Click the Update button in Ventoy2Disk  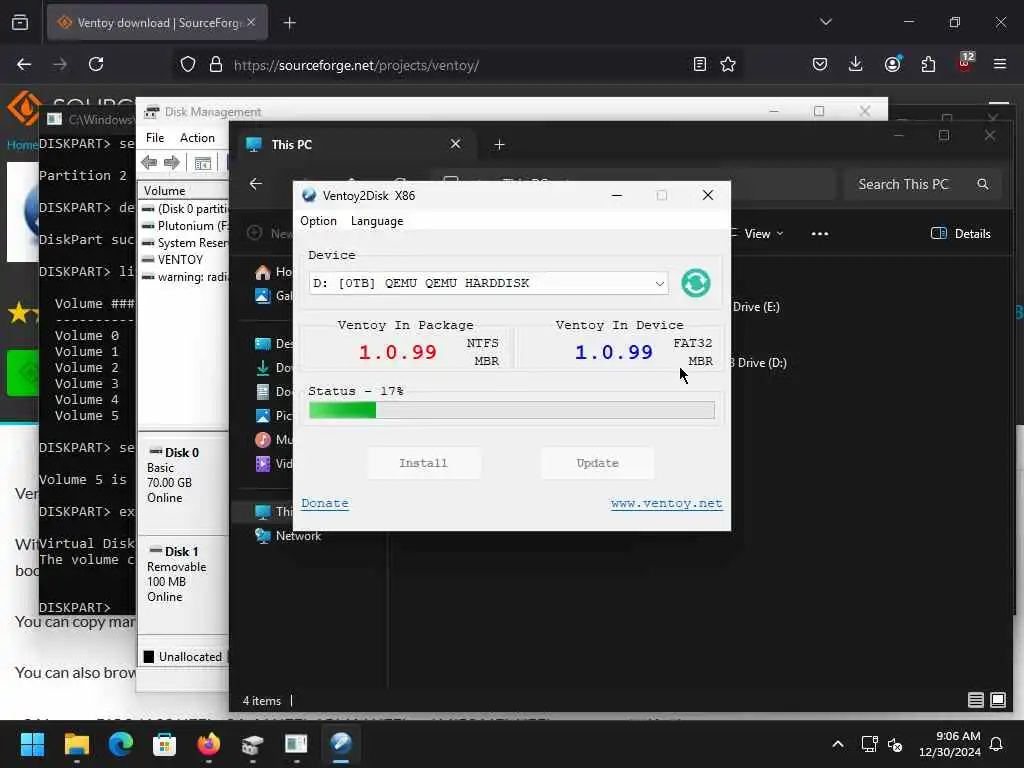pos(597,463)
